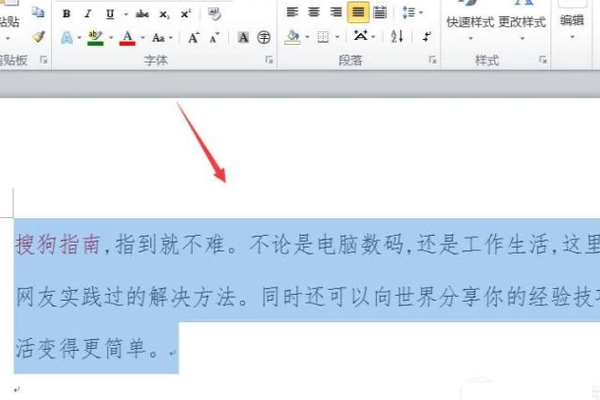Align text left

coord(292,12)
